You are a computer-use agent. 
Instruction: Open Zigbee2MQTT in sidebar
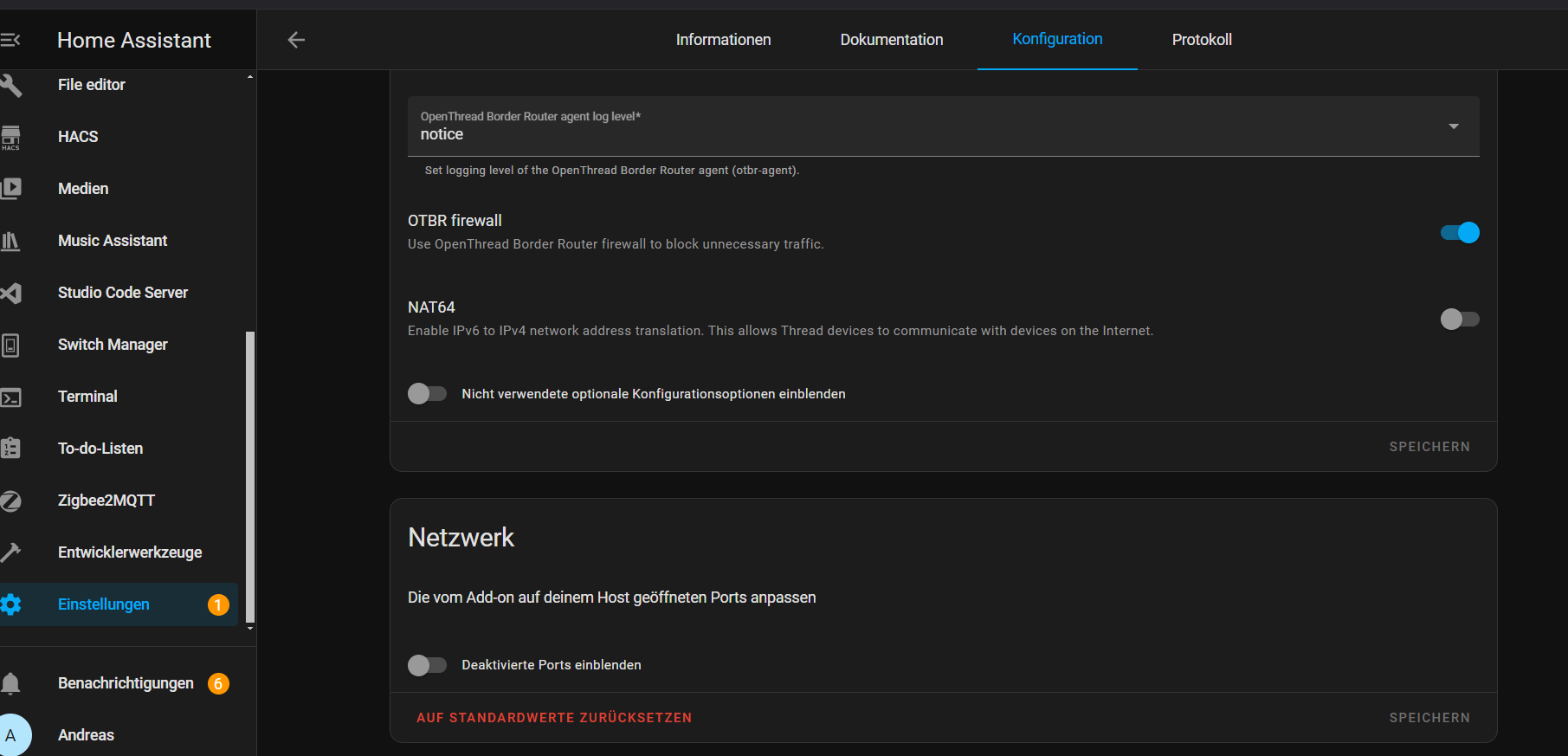click(119, 501)
